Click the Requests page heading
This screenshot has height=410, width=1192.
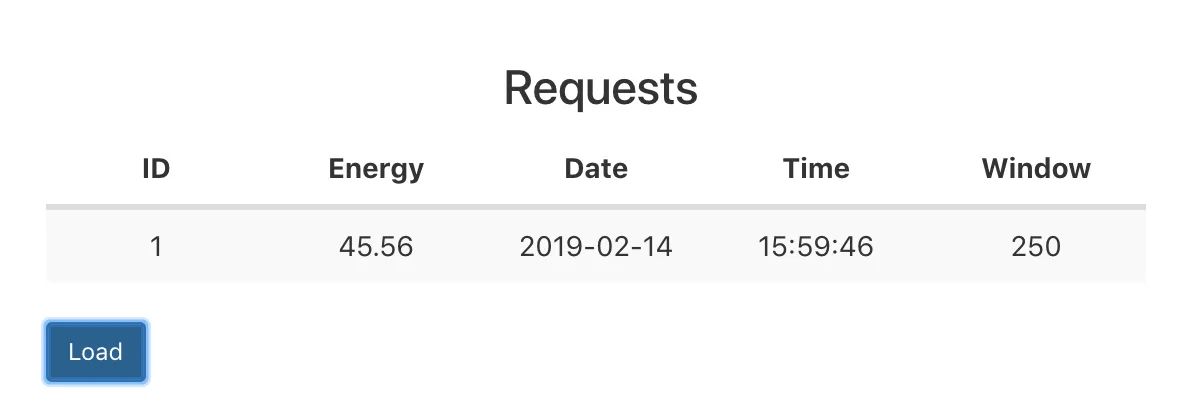pyautogui.click(x=600, y=89)
